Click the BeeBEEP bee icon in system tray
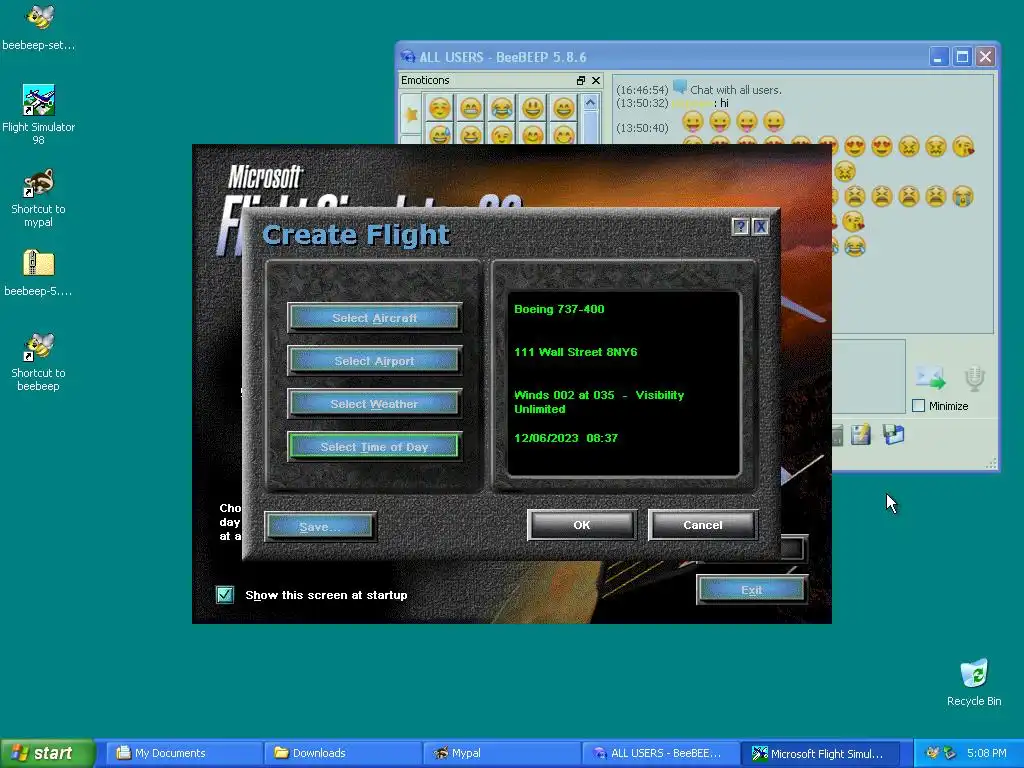Image resolution: width=1024 pixels, height=768 pixels. [933, 753]
